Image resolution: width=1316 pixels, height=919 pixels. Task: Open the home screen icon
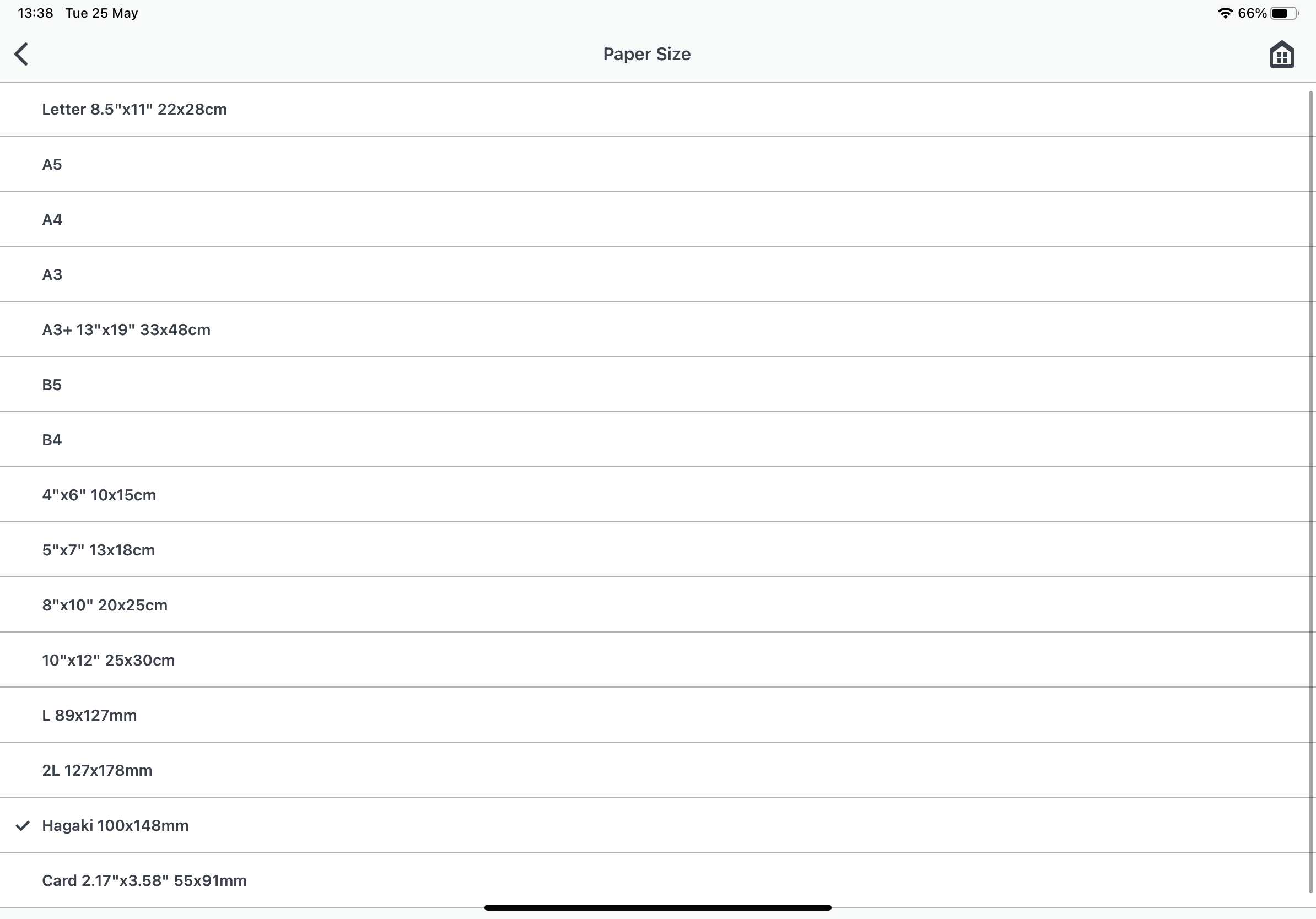tap(1282, 55)
